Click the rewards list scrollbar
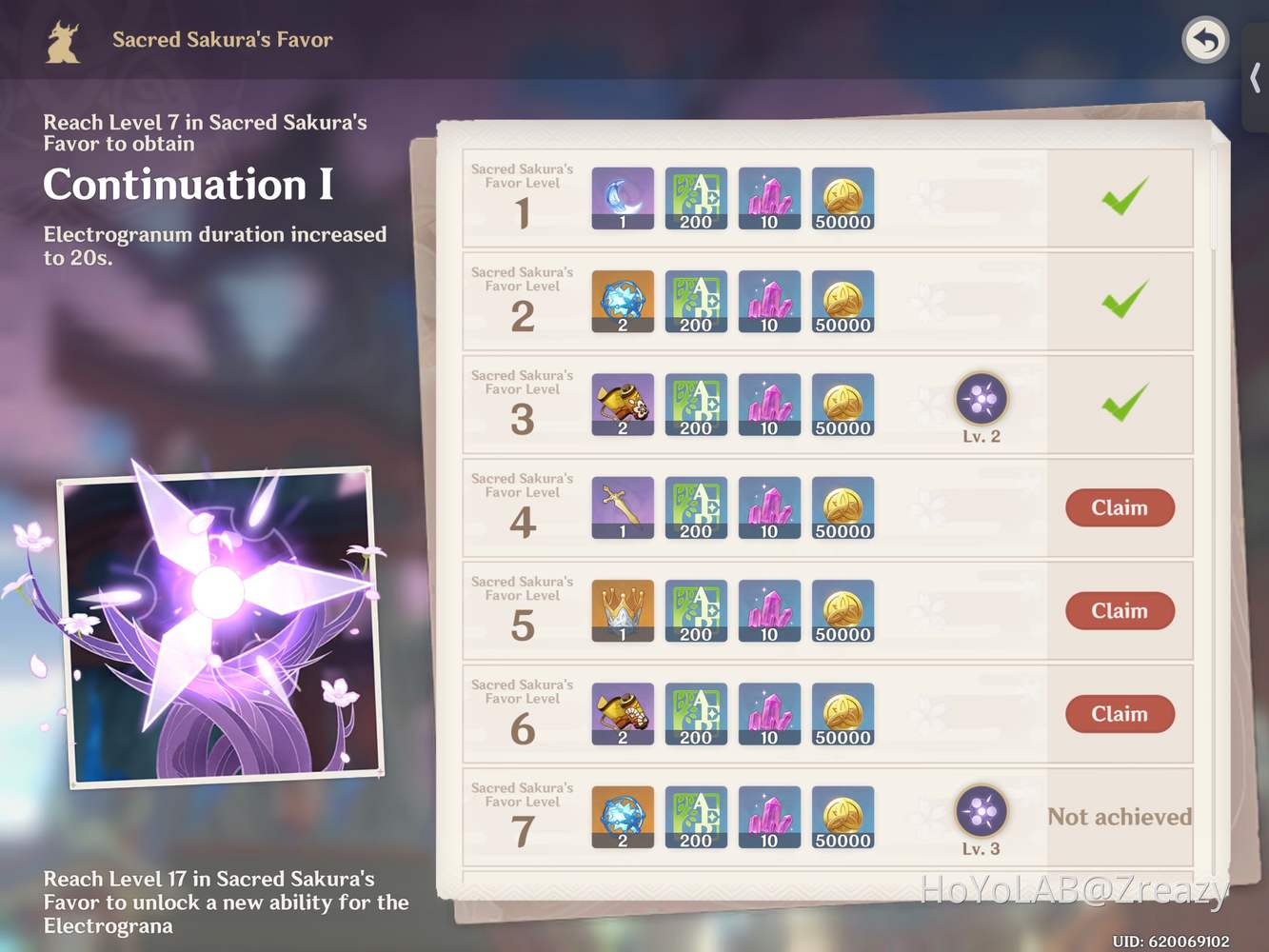Screen dimensions: 1269x952 pos(1214,198)
